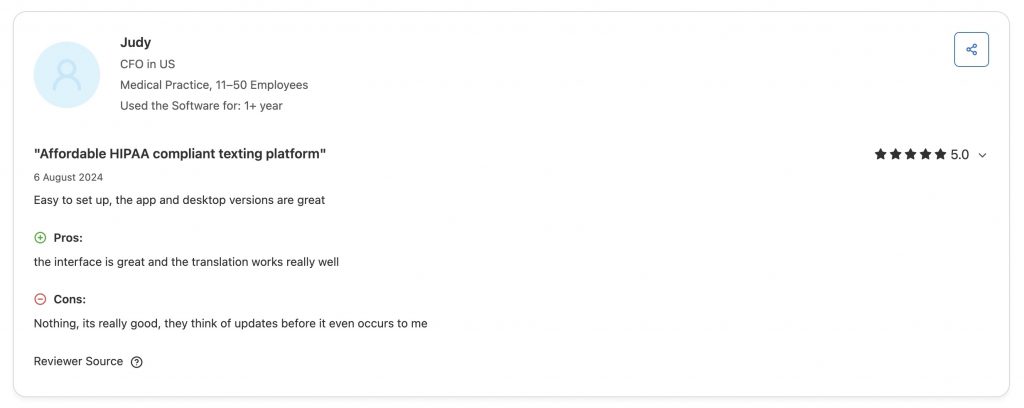Click the Reviewer Source label
This screenshot has width=1024, height=408.
tap(78, 361)
